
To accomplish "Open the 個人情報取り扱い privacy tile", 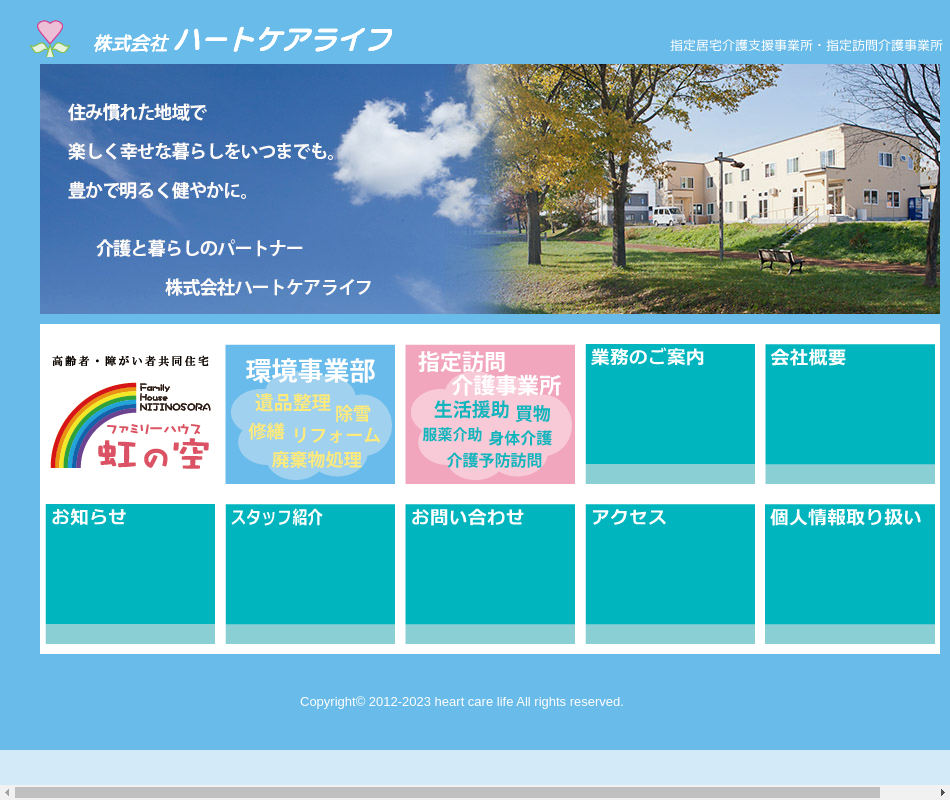I will [850, 574].
